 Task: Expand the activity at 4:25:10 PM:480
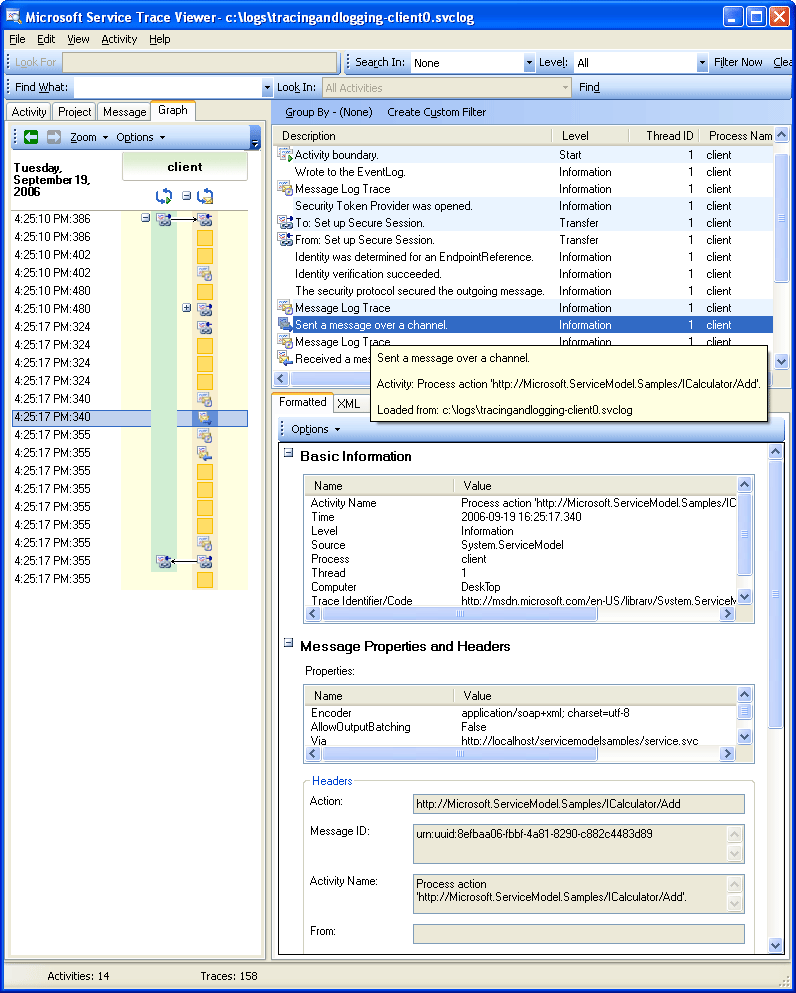[x=186, y=308]
